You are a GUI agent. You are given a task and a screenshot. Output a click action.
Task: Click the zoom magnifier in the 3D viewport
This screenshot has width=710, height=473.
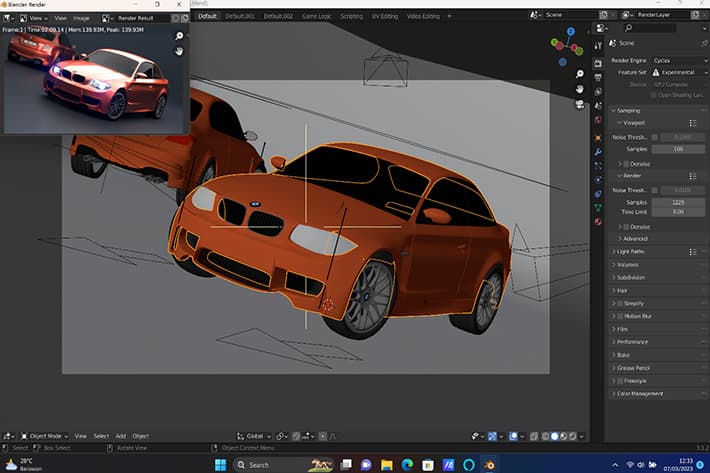coord(580,74)
